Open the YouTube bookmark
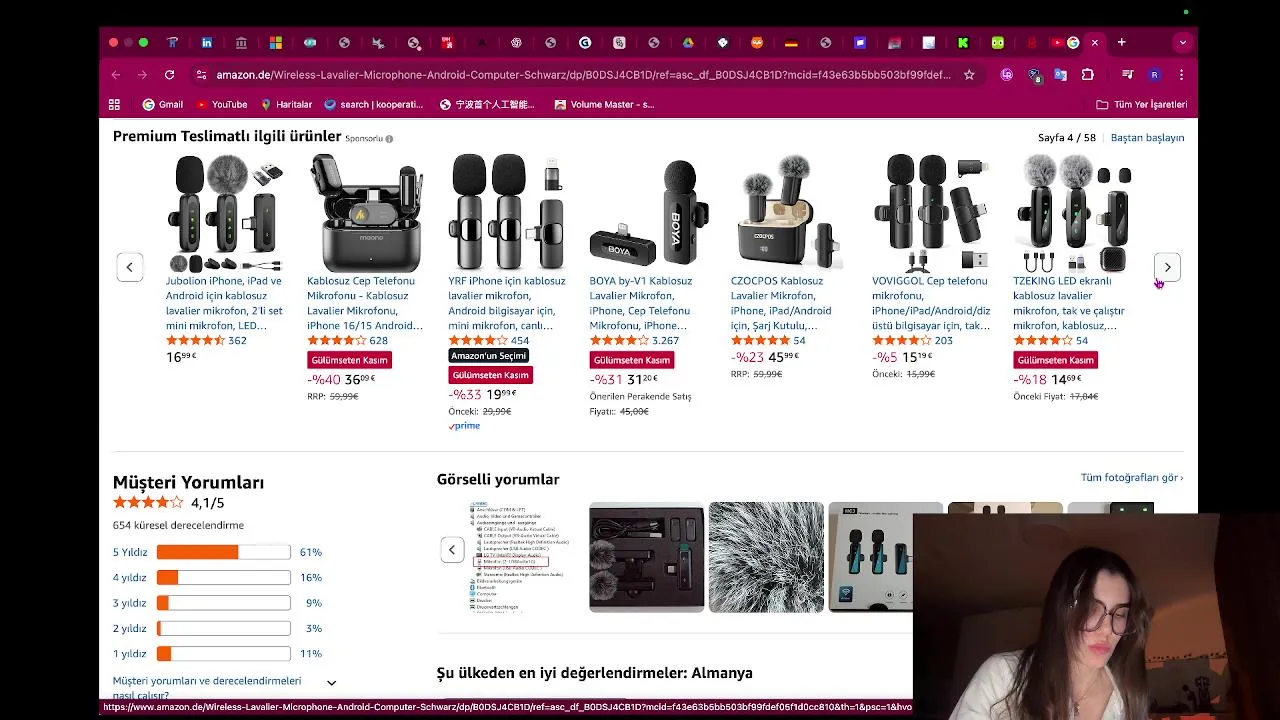 click(221, 104)
